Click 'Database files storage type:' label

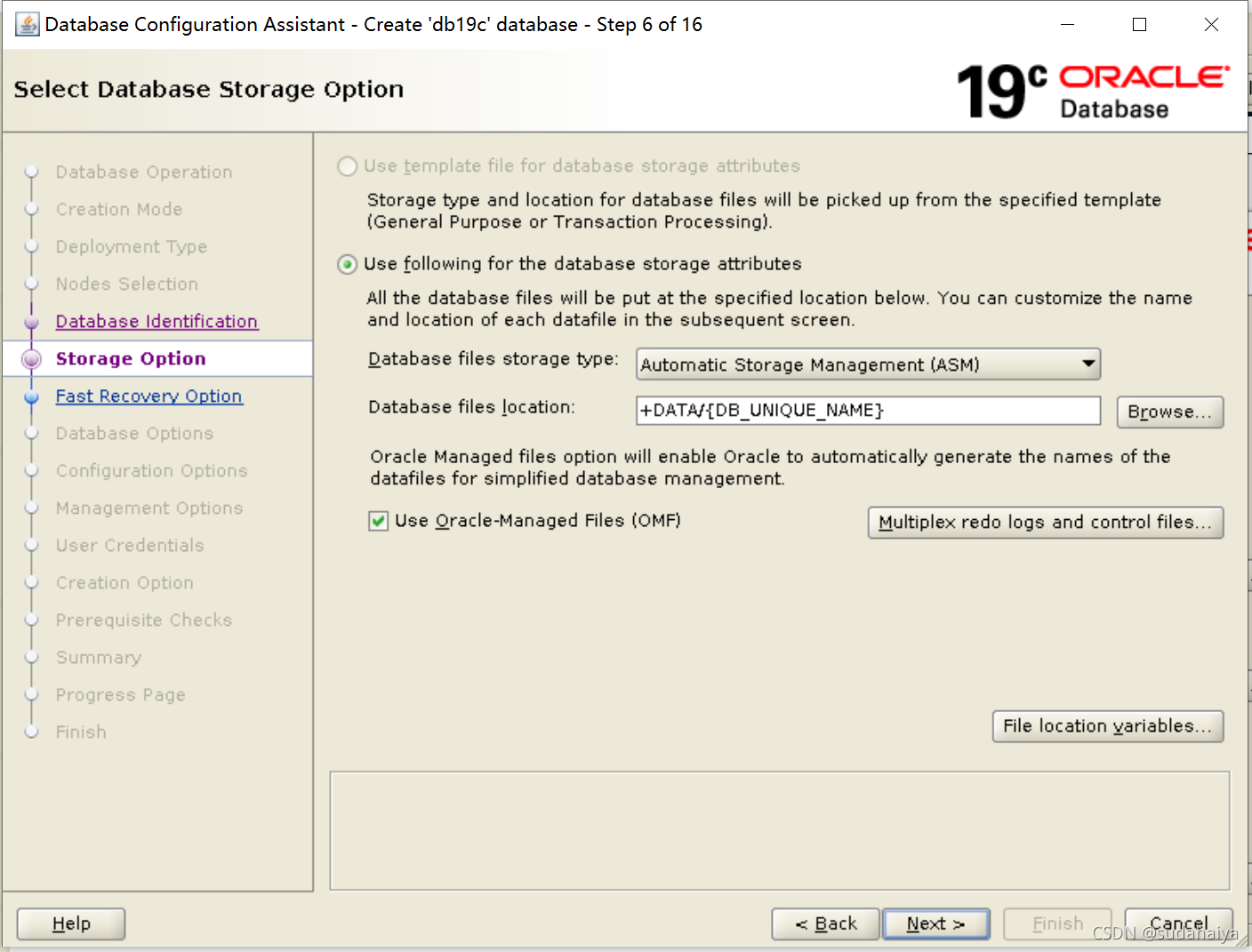click(x=494, y=359)
